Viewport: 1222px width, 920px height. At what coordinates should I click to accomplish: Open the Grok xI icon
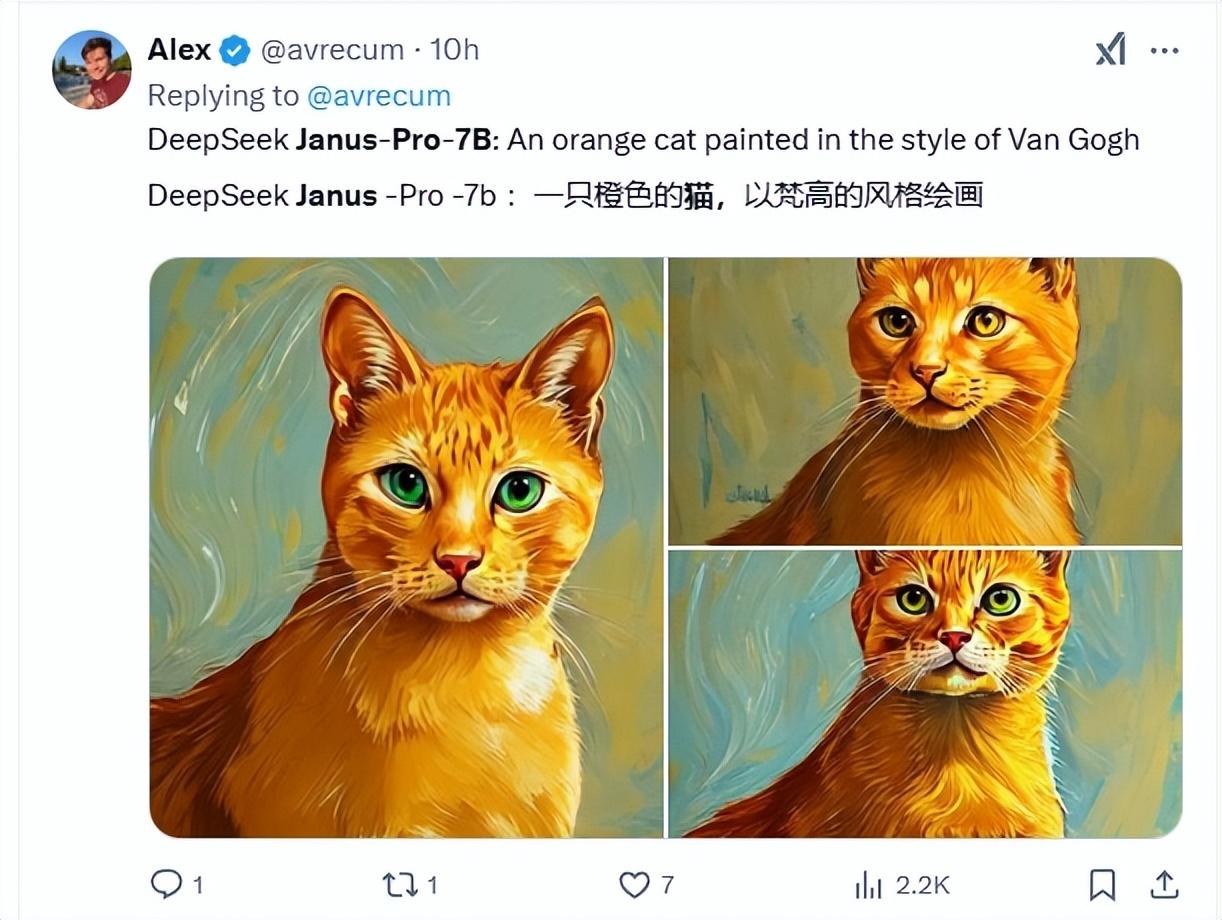coord(1111,49)
